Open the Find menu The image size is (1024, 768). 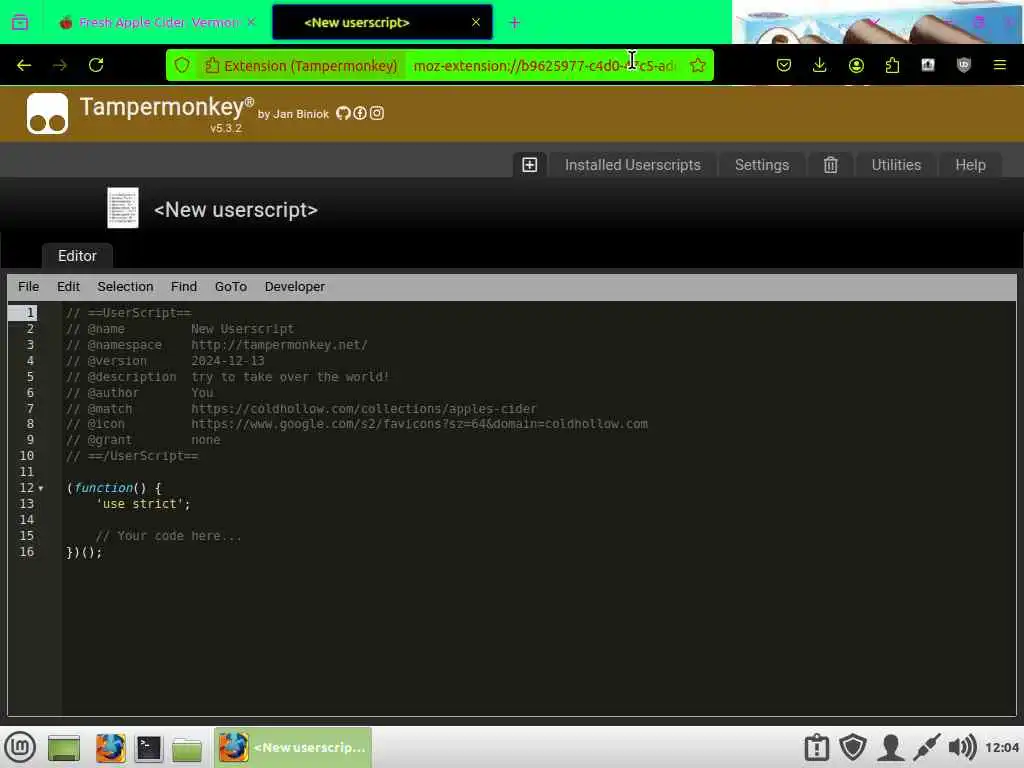pos(184,287)
